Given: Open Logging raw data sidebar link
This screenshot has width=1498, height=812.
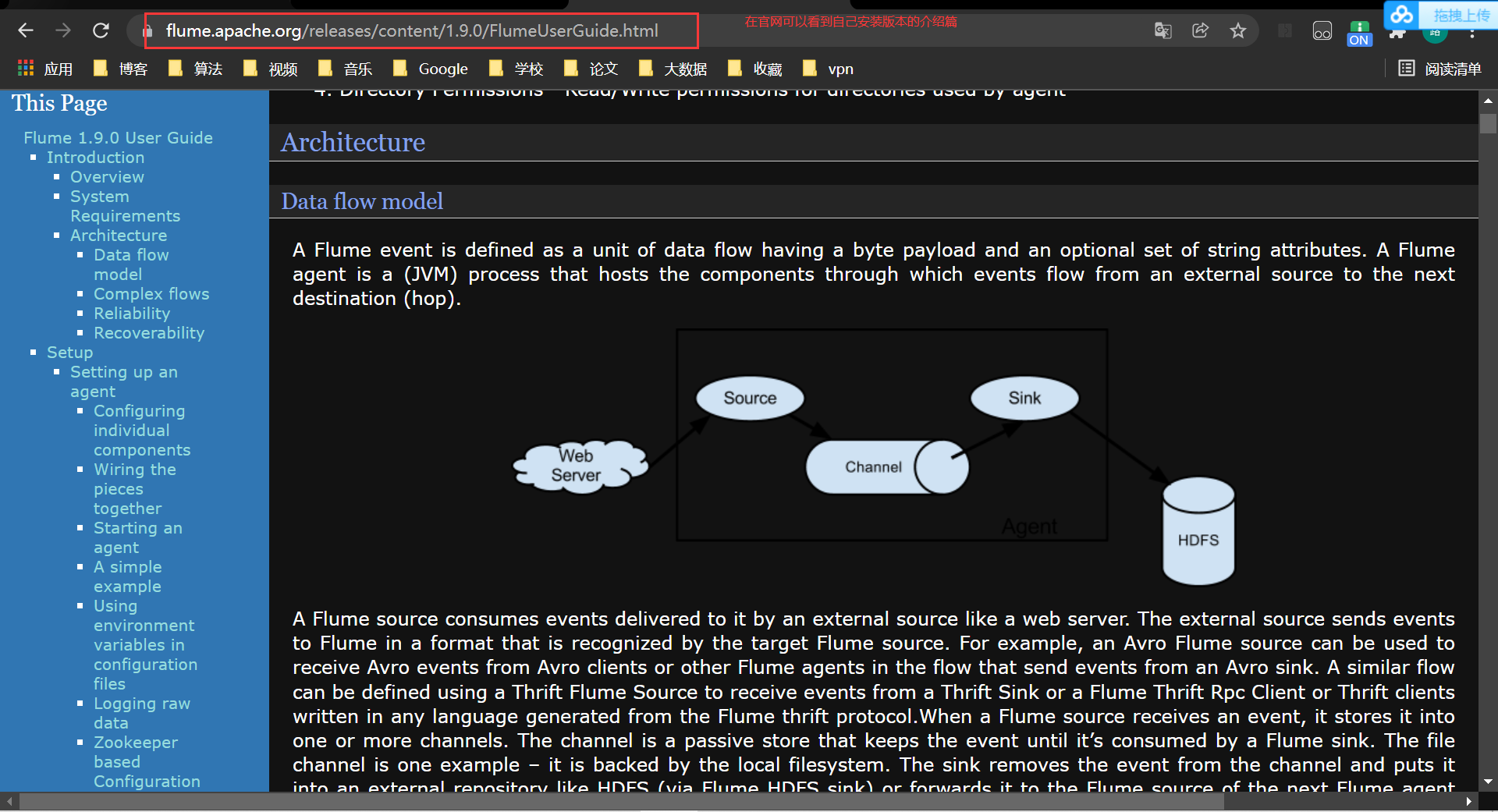Looking at the screenshot, I should 142,713.
